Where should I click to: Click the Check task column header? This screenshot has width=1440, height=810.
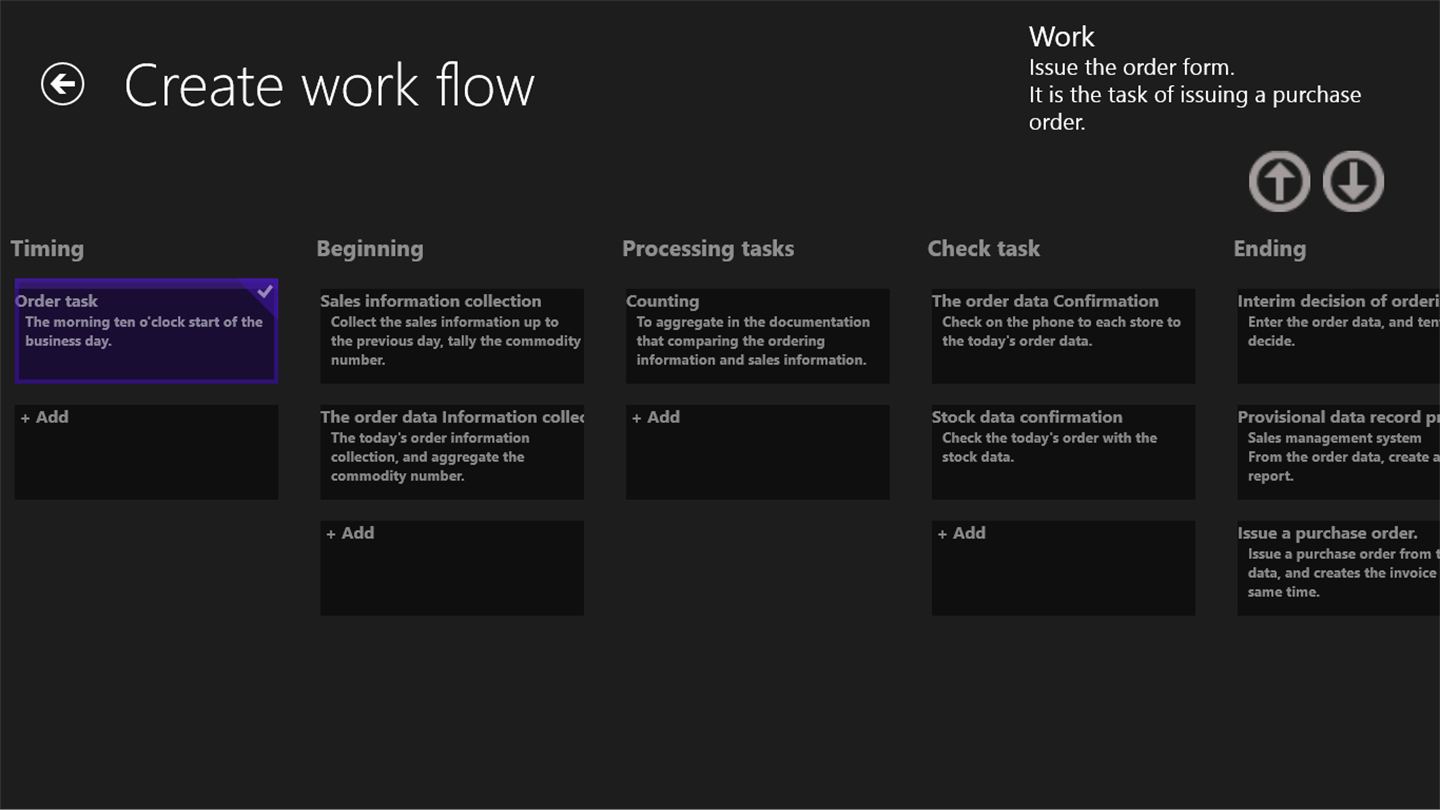point(983,249)
